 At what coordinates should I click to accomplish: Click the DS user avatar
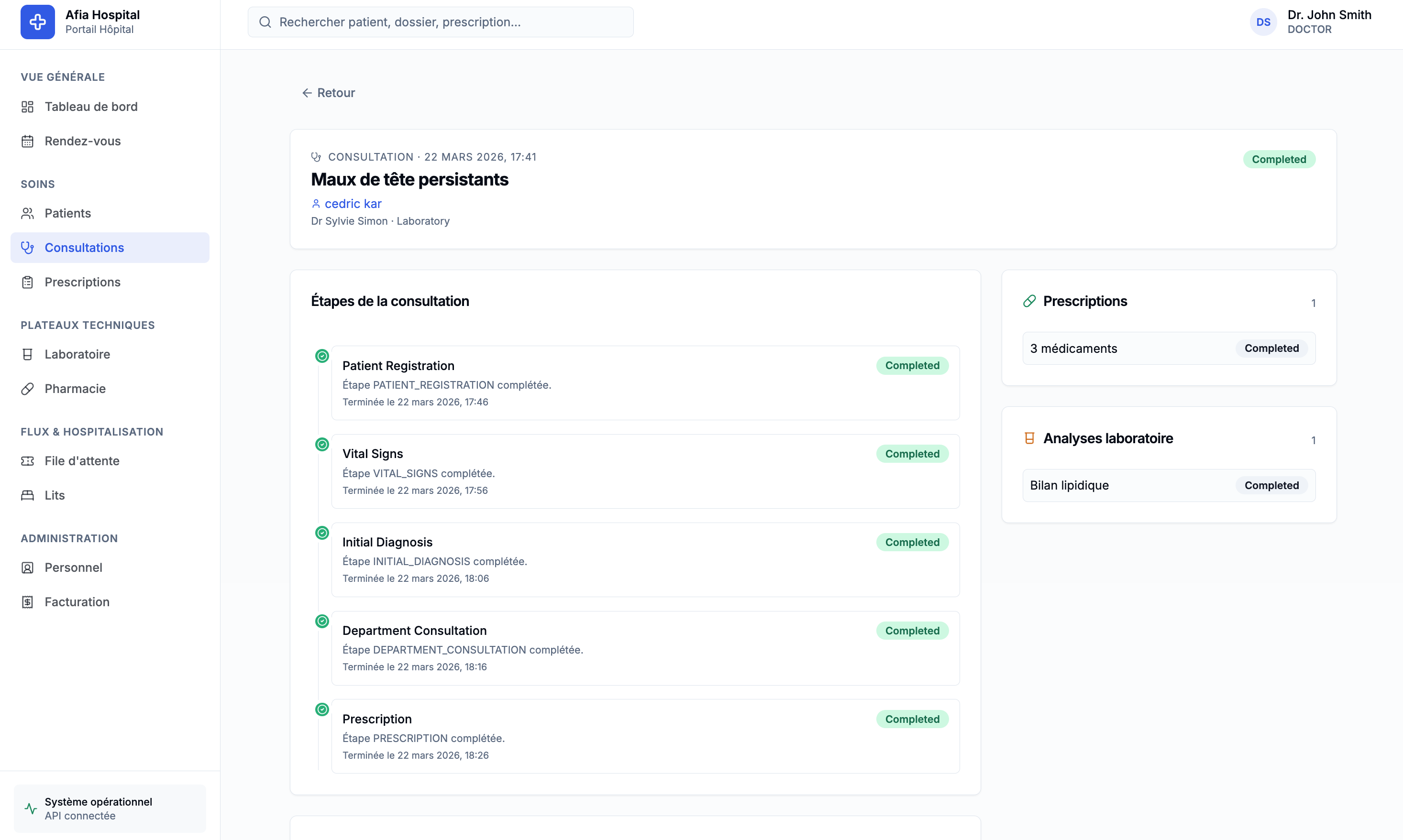pyautogui.click(x=1263, y=22)
